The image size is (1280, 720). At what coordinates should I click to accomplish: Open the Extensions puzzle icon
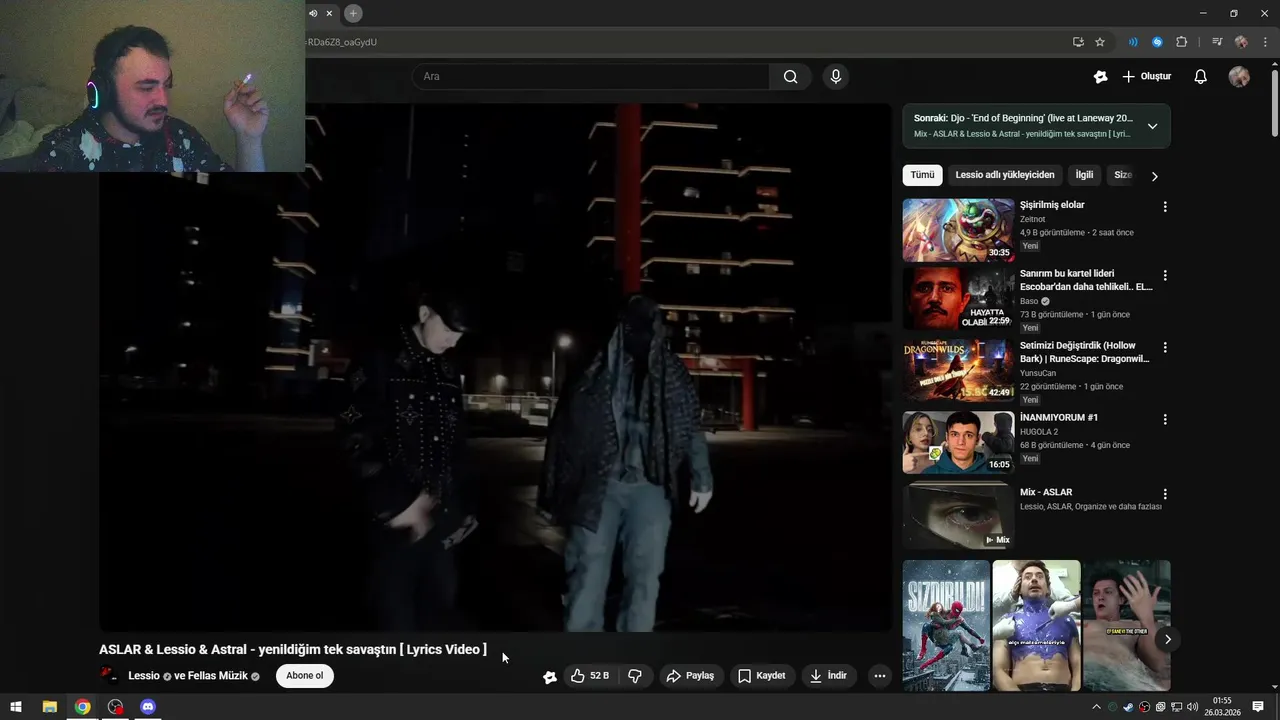pos(1181,42)
